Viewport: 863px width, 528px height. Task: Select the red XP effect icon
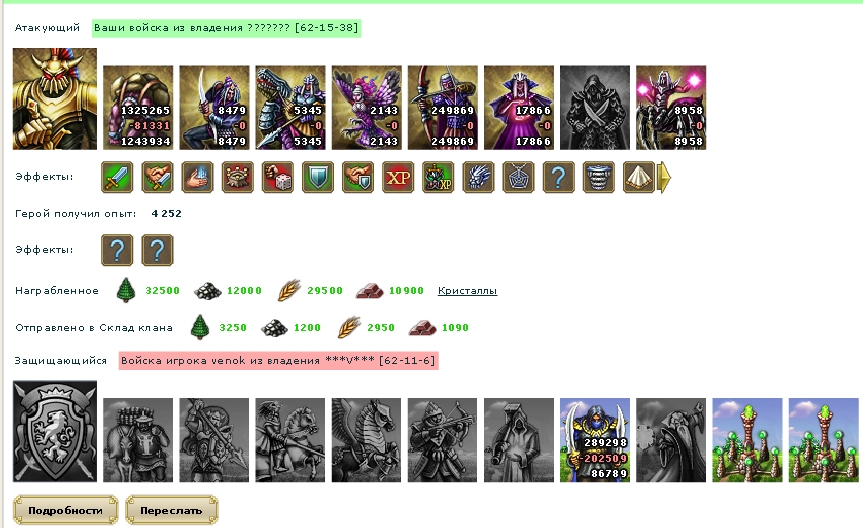click(x=398, y=177)
